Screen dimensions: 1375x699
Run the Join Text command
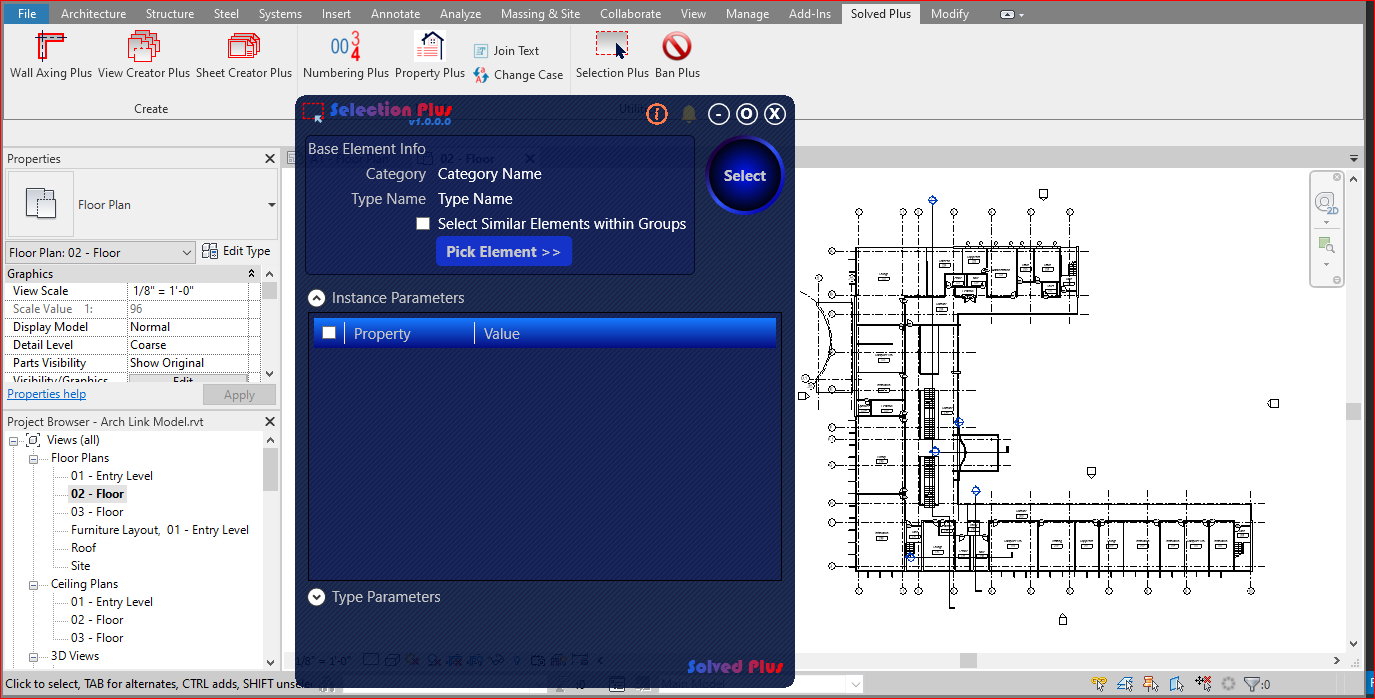[506, 50]
